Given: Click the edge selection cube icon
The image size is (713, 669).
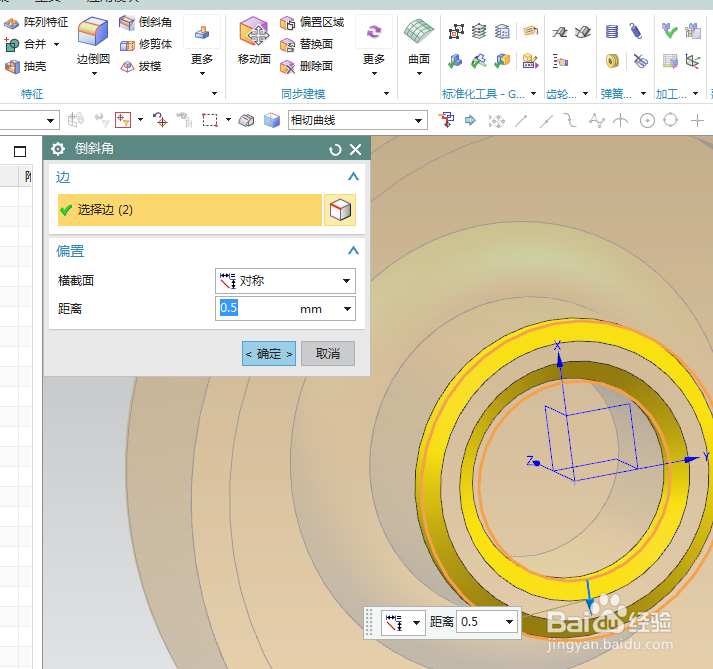Looking at the screenshot, I should (x=340, y=210).
